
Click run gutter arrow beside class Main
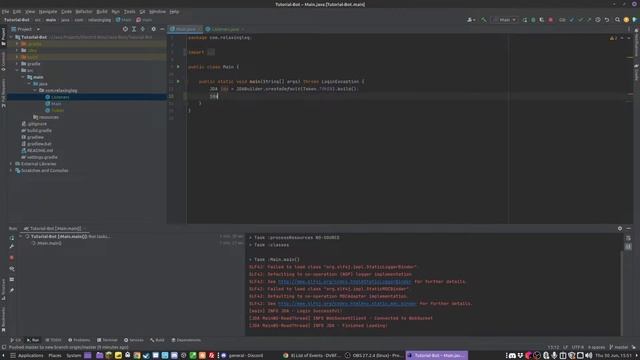178,67
